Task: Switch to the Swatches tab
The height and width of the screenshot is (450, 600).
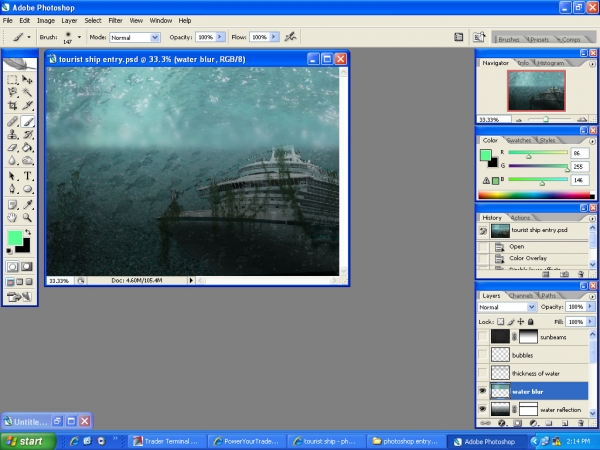Action: point(518,140)
